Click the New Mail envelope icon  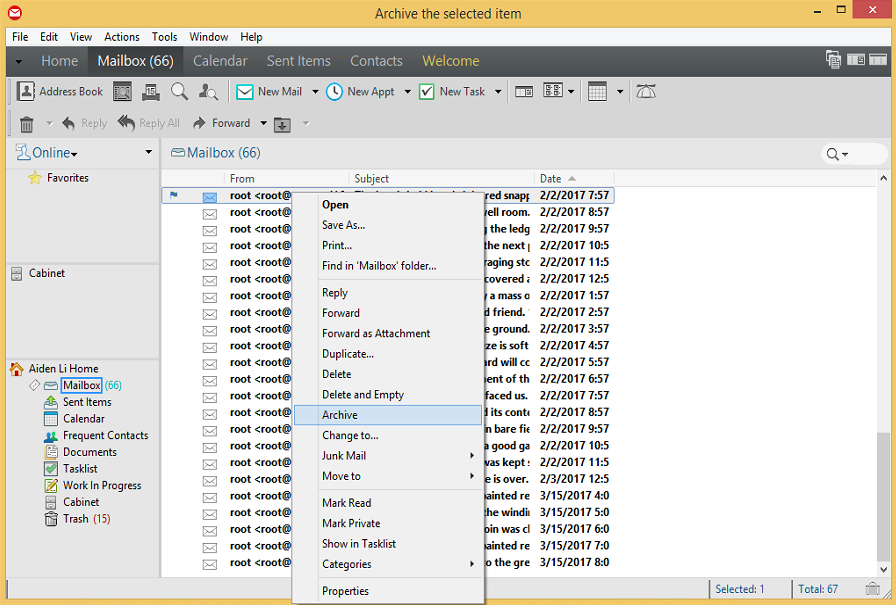[x=244, y=92]
